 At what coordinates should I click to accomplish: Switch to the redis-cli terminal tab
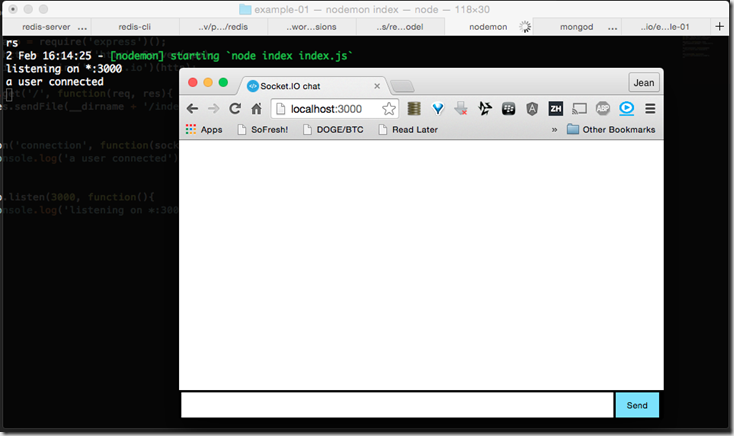135,27
